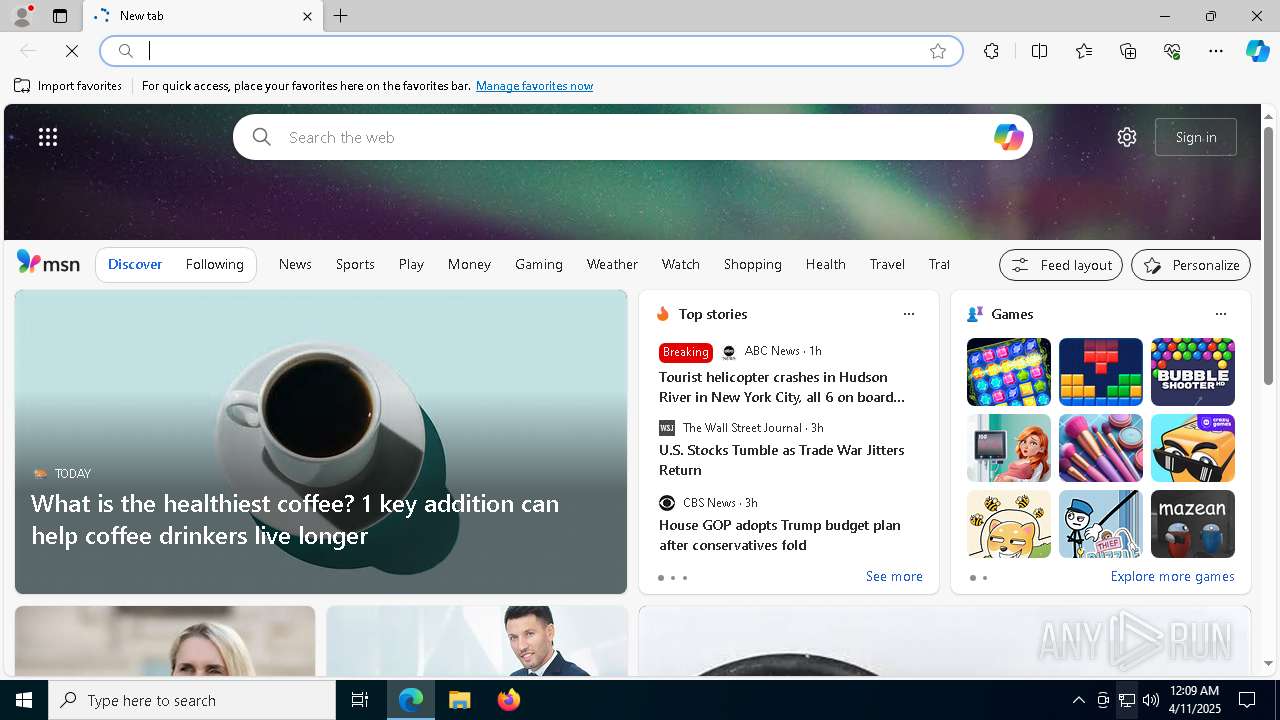Image resolution: width=1280 pixels, height=720 pixels.
Task: Open the U.S. Stocks Tumble story
Action: coord(782,460)
